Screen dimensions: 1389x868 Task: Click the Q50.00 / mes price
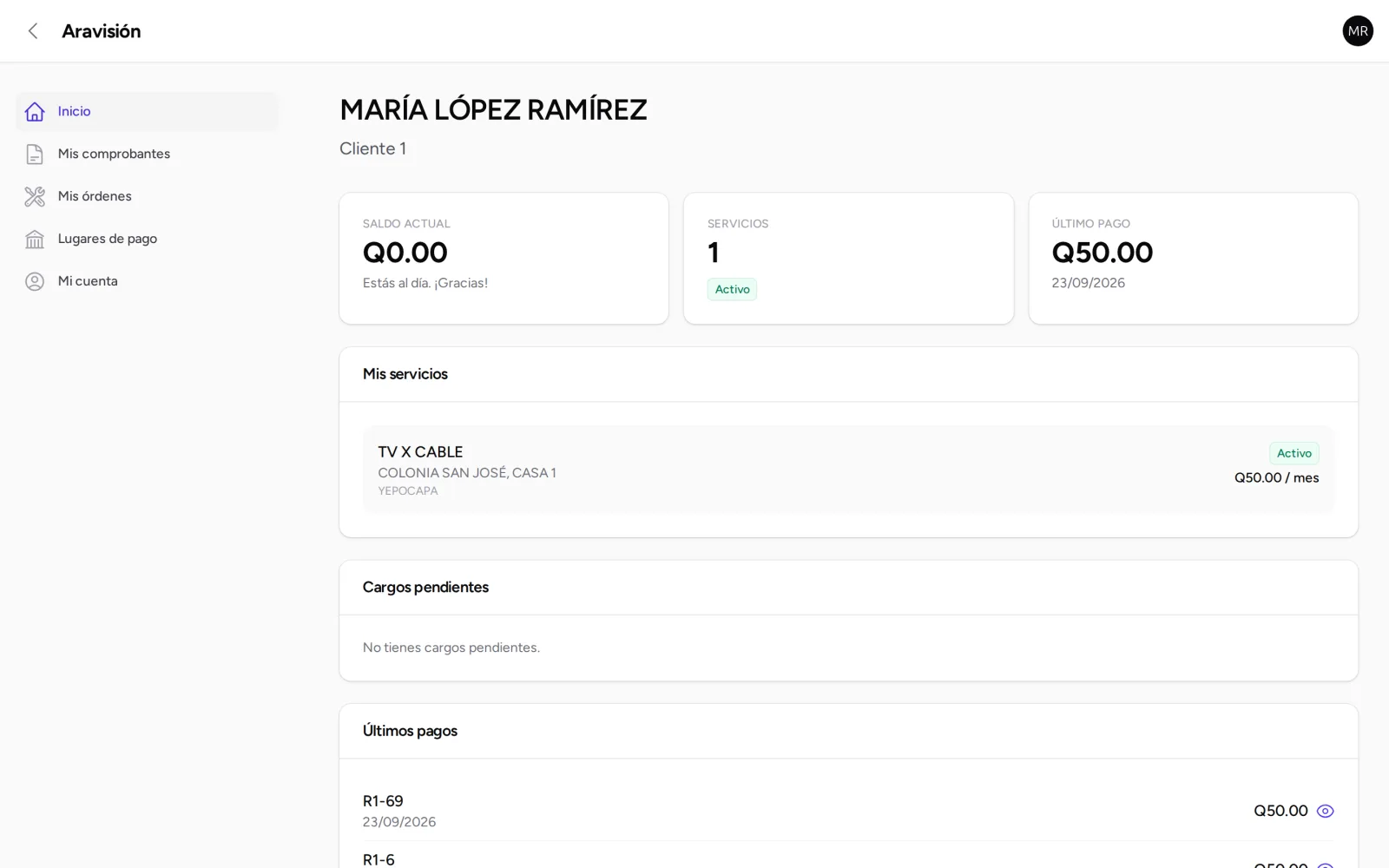[x=1276, y=477]
